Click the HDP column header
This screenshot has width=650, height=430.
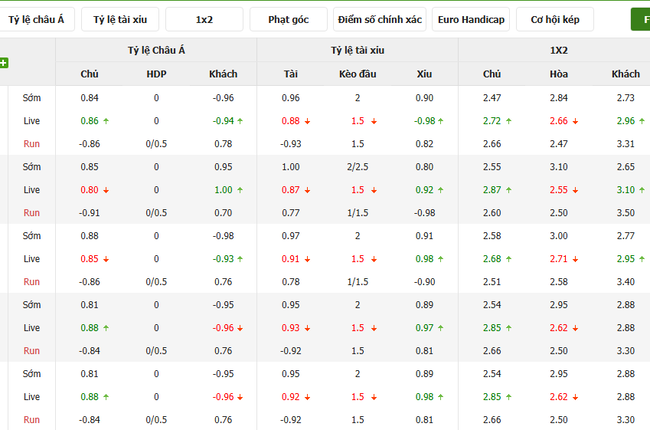156,74
